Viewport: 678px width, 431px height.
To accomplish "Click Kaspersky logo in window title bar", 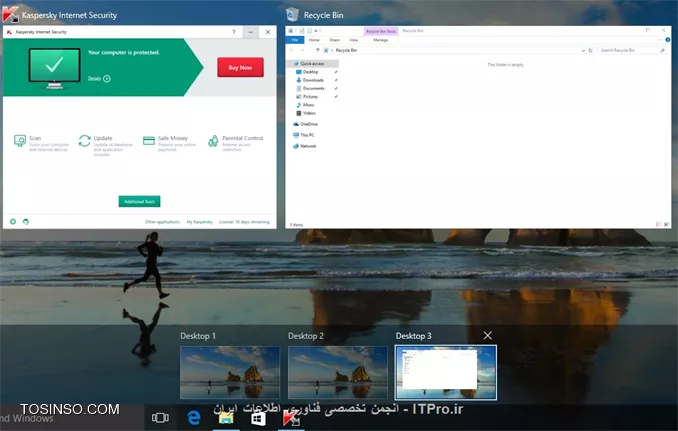I will pyautogui.click(x=9, y=32).
